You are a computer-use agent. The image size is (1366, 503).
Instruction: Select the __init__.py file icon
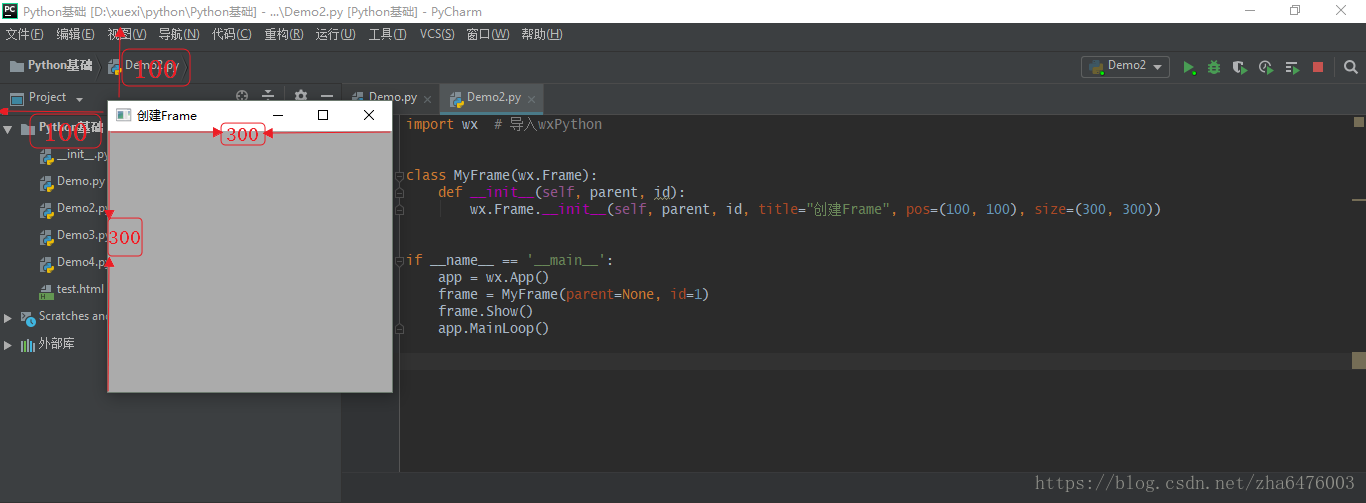[46, 155]
